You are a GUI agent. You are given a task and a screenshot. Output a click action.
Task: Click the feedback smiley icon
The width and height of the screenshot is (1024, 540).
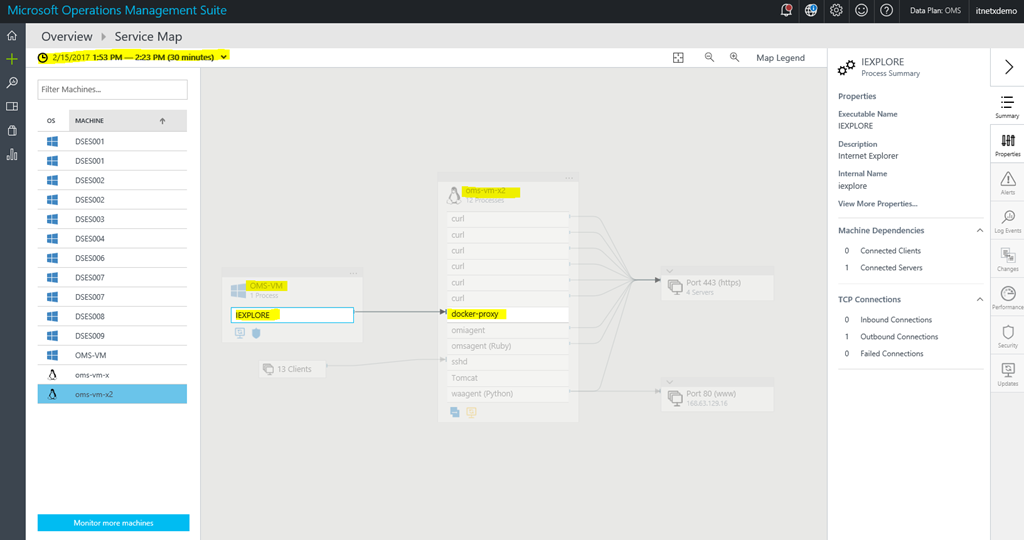861,10
